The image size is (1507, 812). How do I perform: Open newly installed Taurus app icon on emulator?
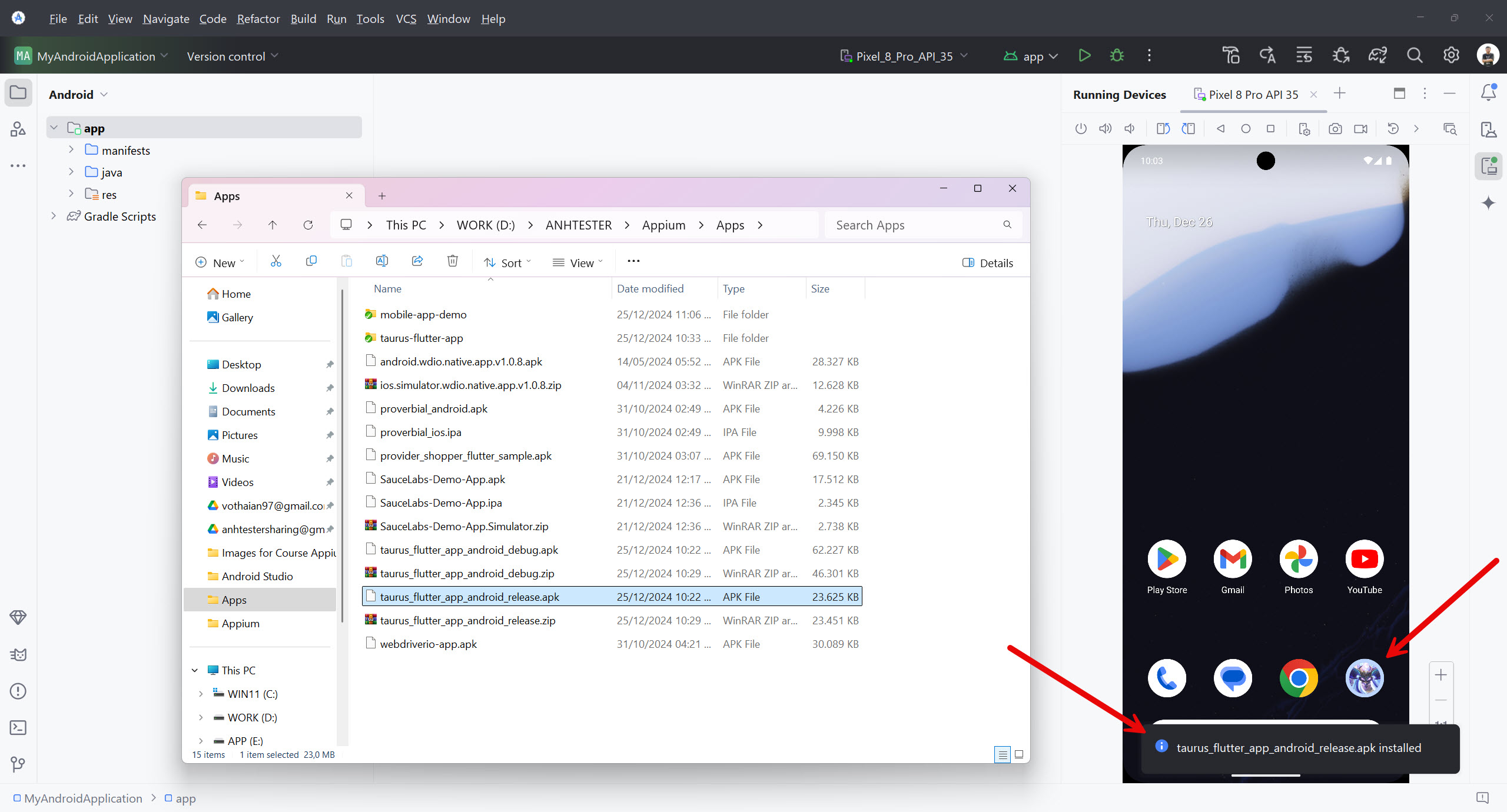click(1365, 678)
